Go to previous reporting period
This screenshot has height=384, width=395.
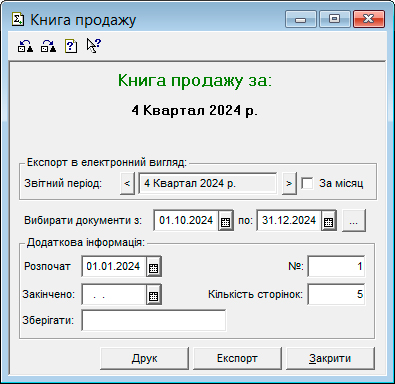pos(127,183)
